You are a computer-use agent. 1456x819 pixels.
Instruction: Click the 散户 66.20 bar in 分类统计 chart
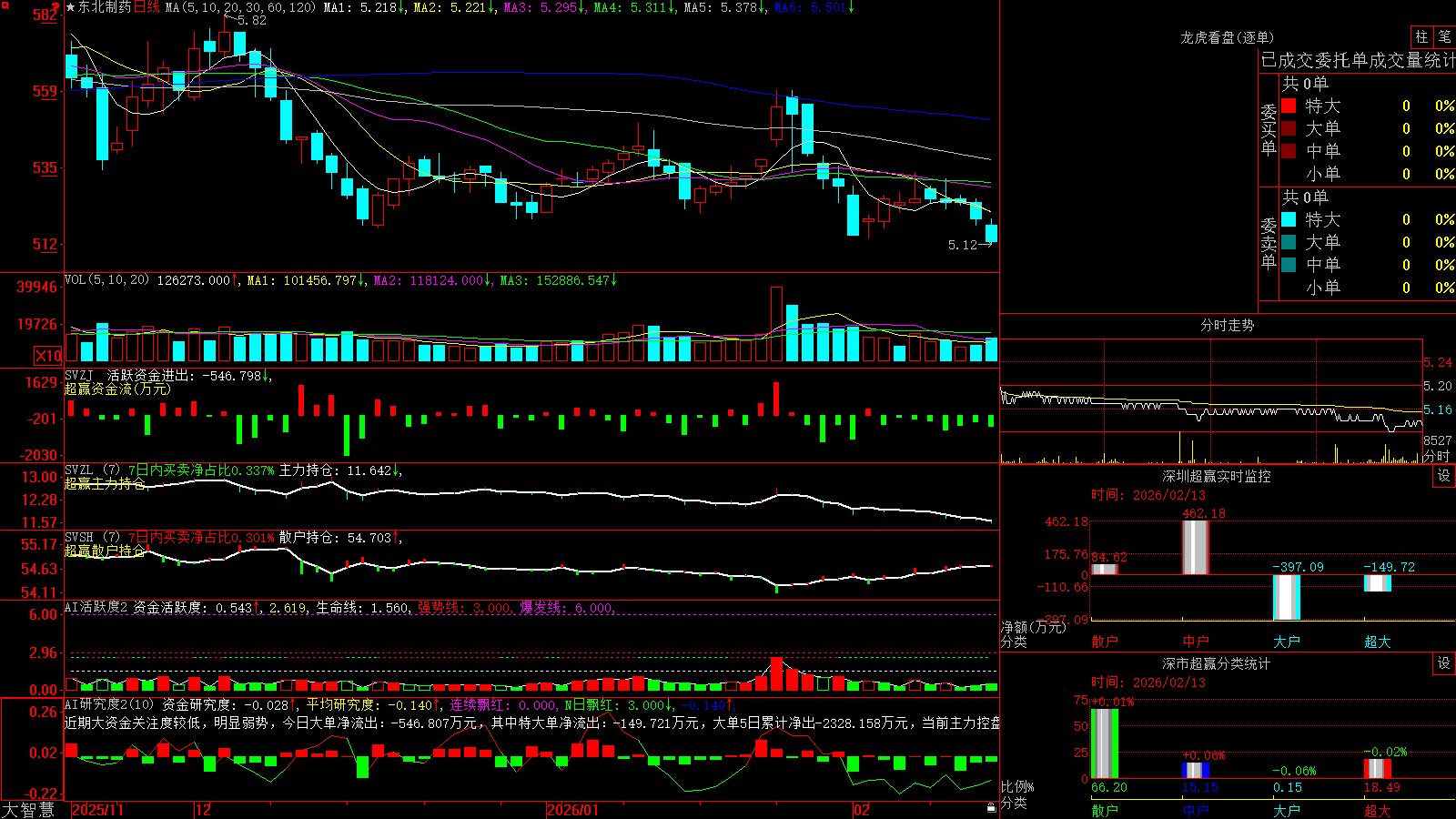tap(1105, 743)
